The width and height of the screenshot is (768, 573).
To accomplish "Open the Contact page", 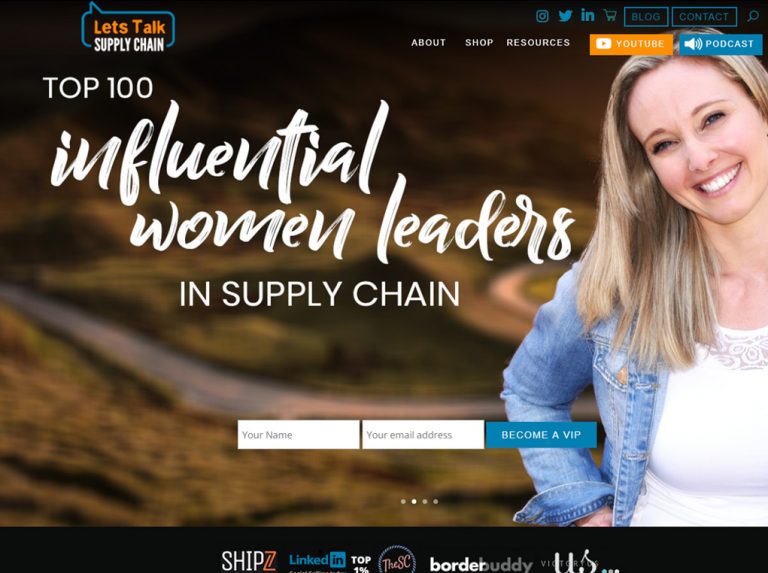I will click(x=704, y=17).
